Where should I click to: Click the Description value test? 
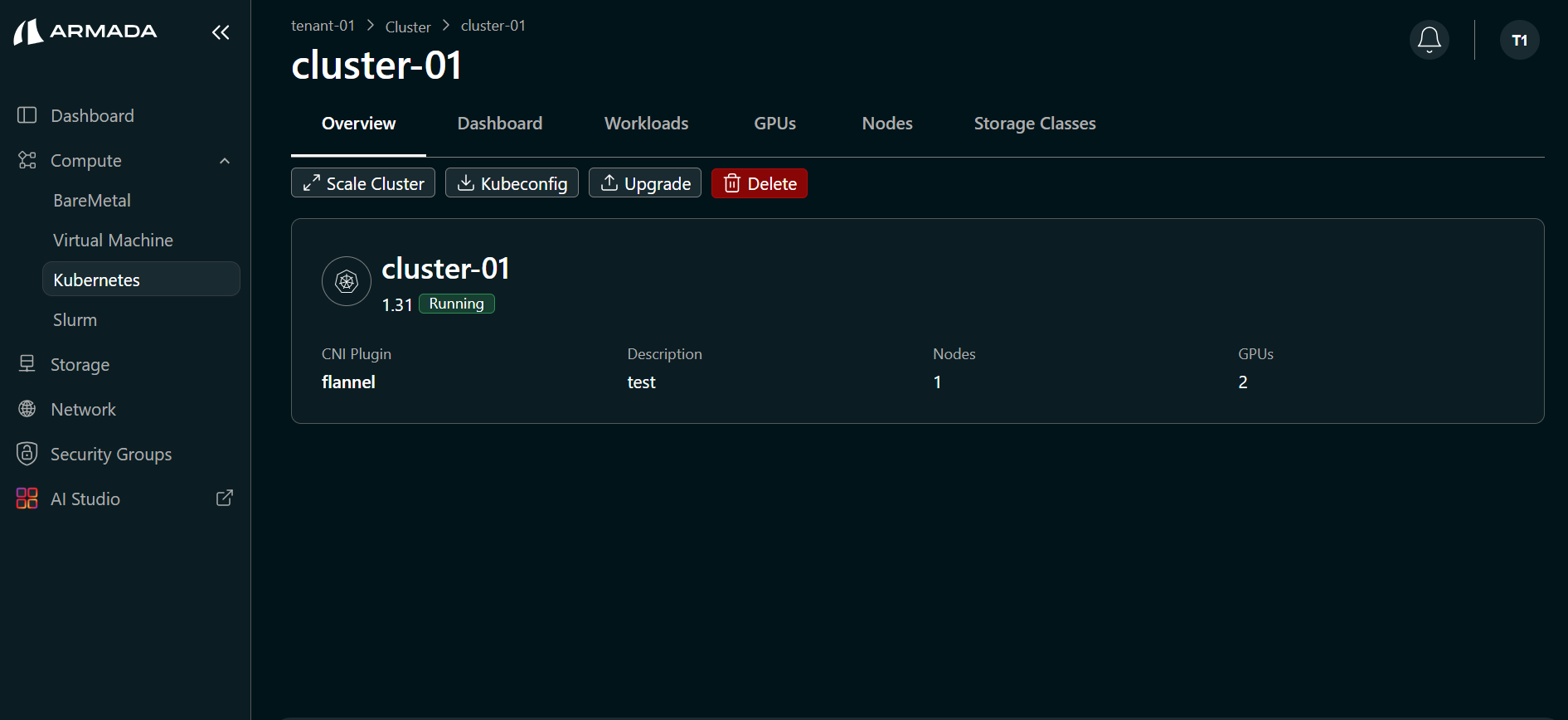(641, 382)
